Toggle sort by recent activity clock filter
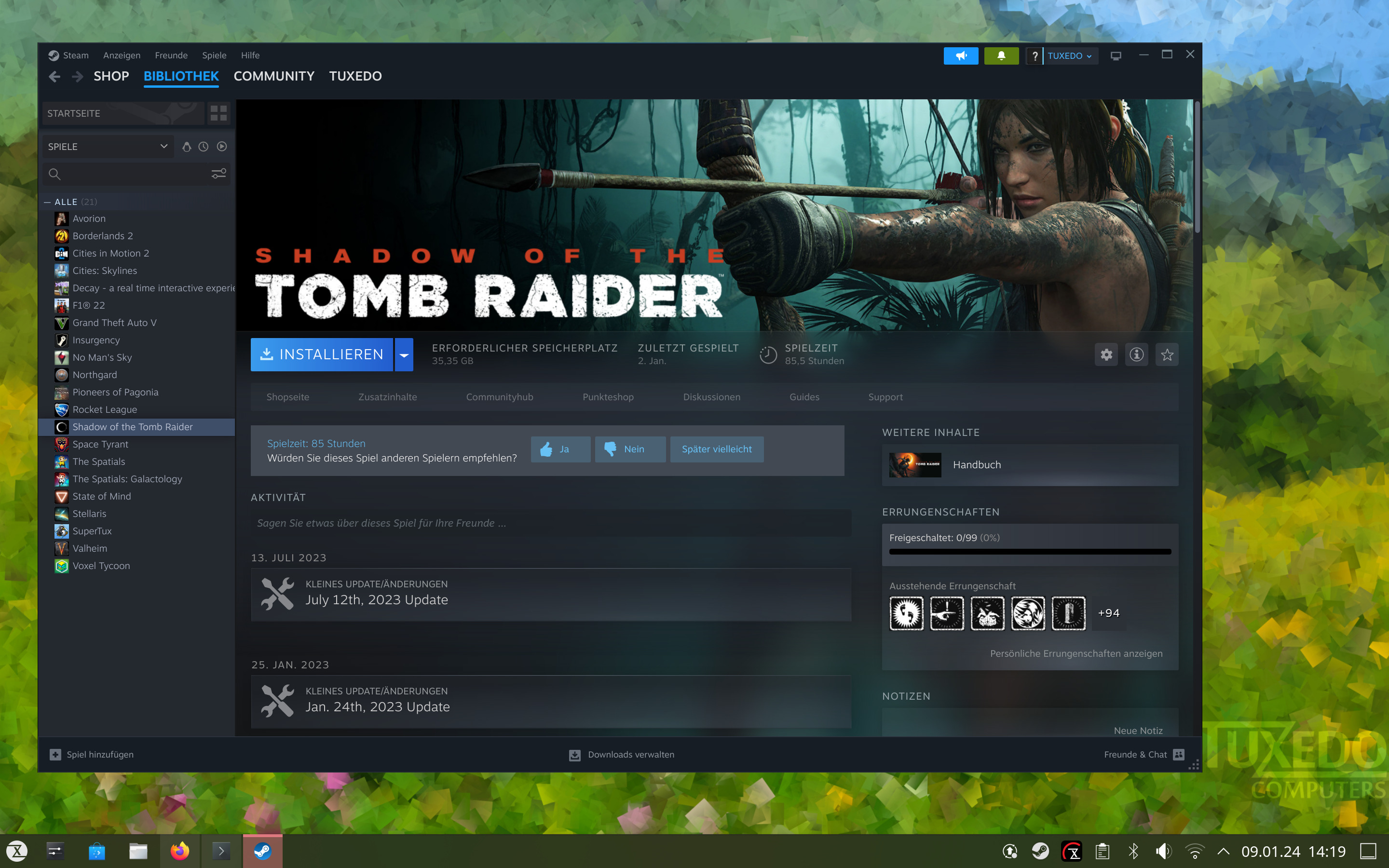Image resolution: width=1389 pixels, height=868 pixels. point(203,147)
